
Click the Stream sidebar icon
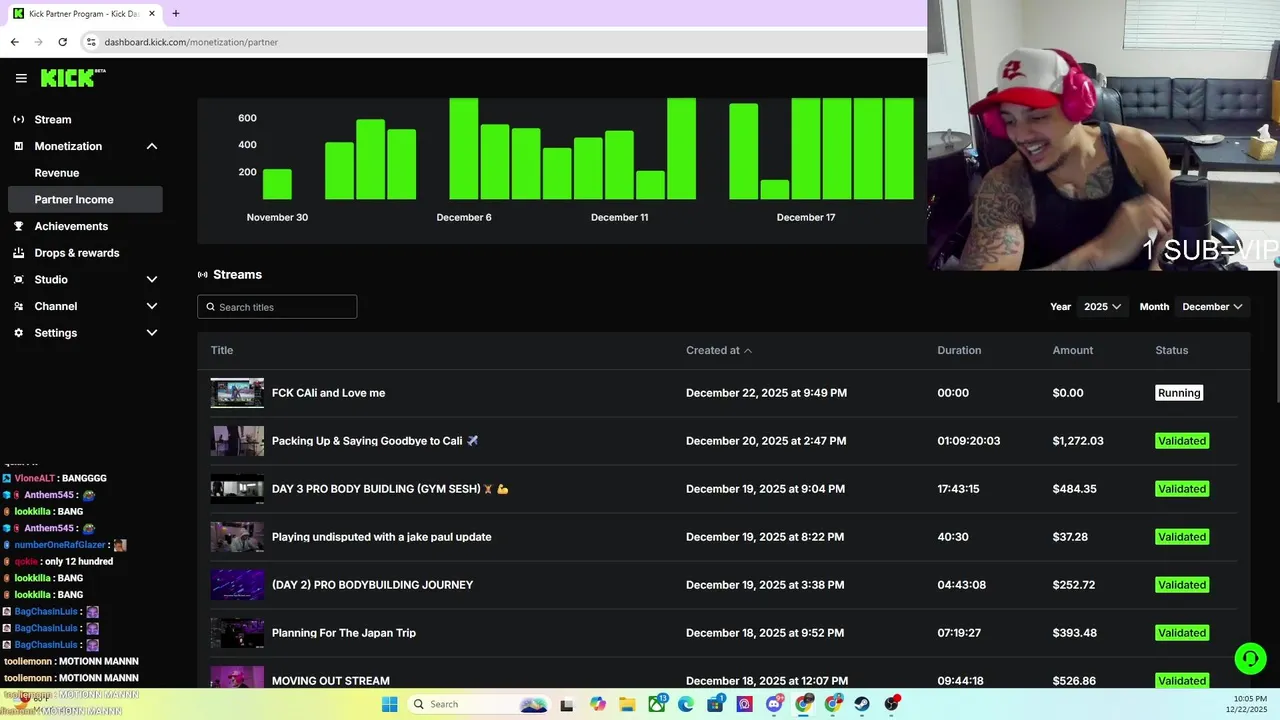point(18,119)
